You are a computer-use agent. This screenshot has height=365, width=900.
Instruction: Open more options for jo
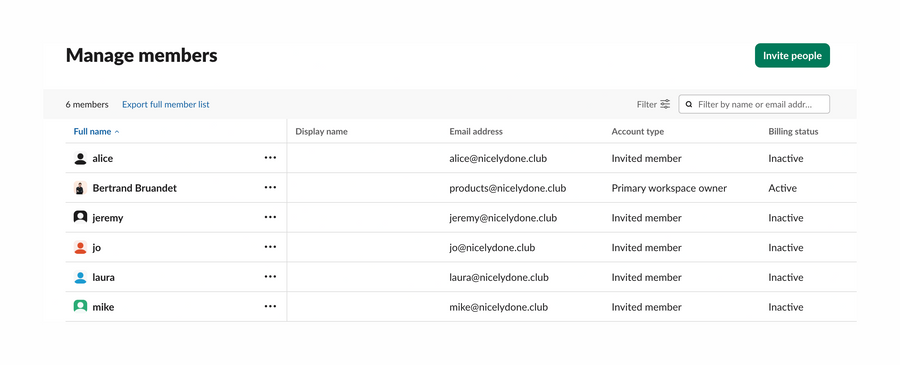coord(270,247)
